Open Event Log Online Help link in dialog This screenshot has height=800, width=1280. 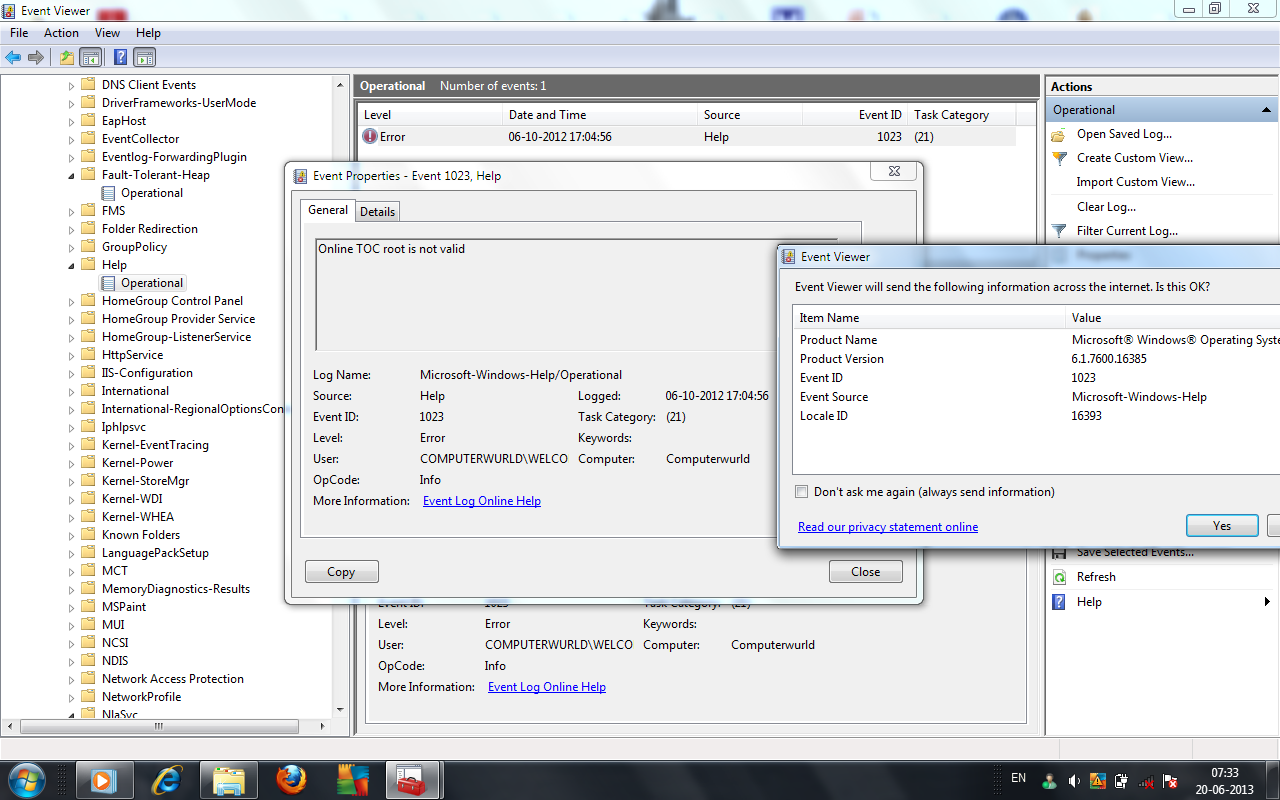pyautogui.click(x=482, y=501)
